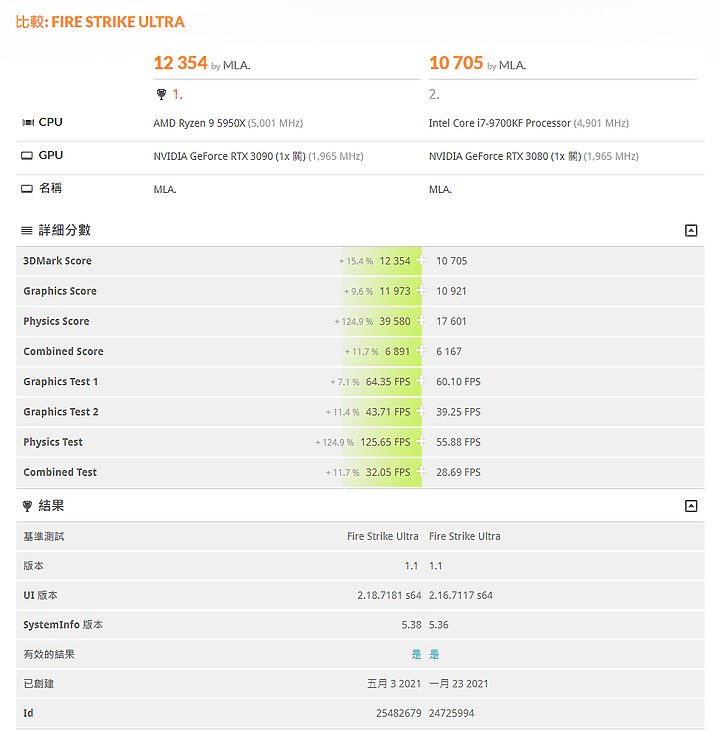Collapse the 詳細分數 section

691,230
